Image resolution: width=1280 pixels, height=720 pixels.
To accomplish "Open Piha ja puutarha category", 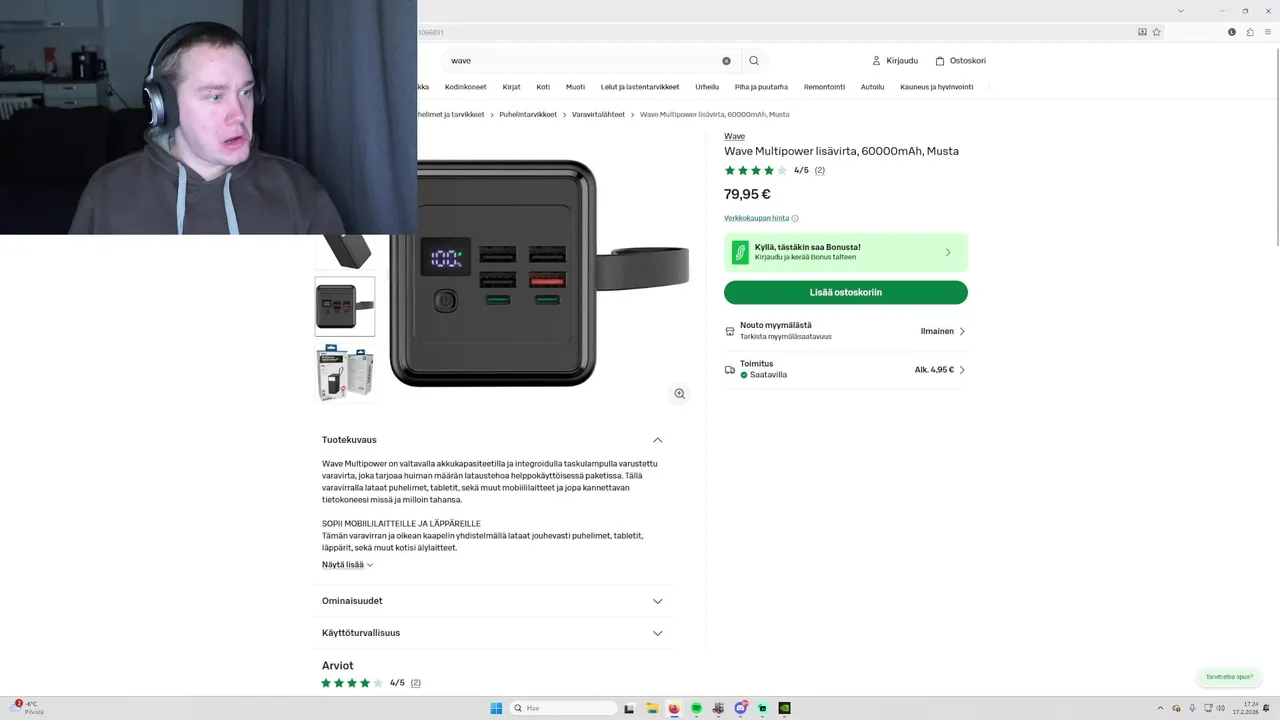I will tap(761, 87).
